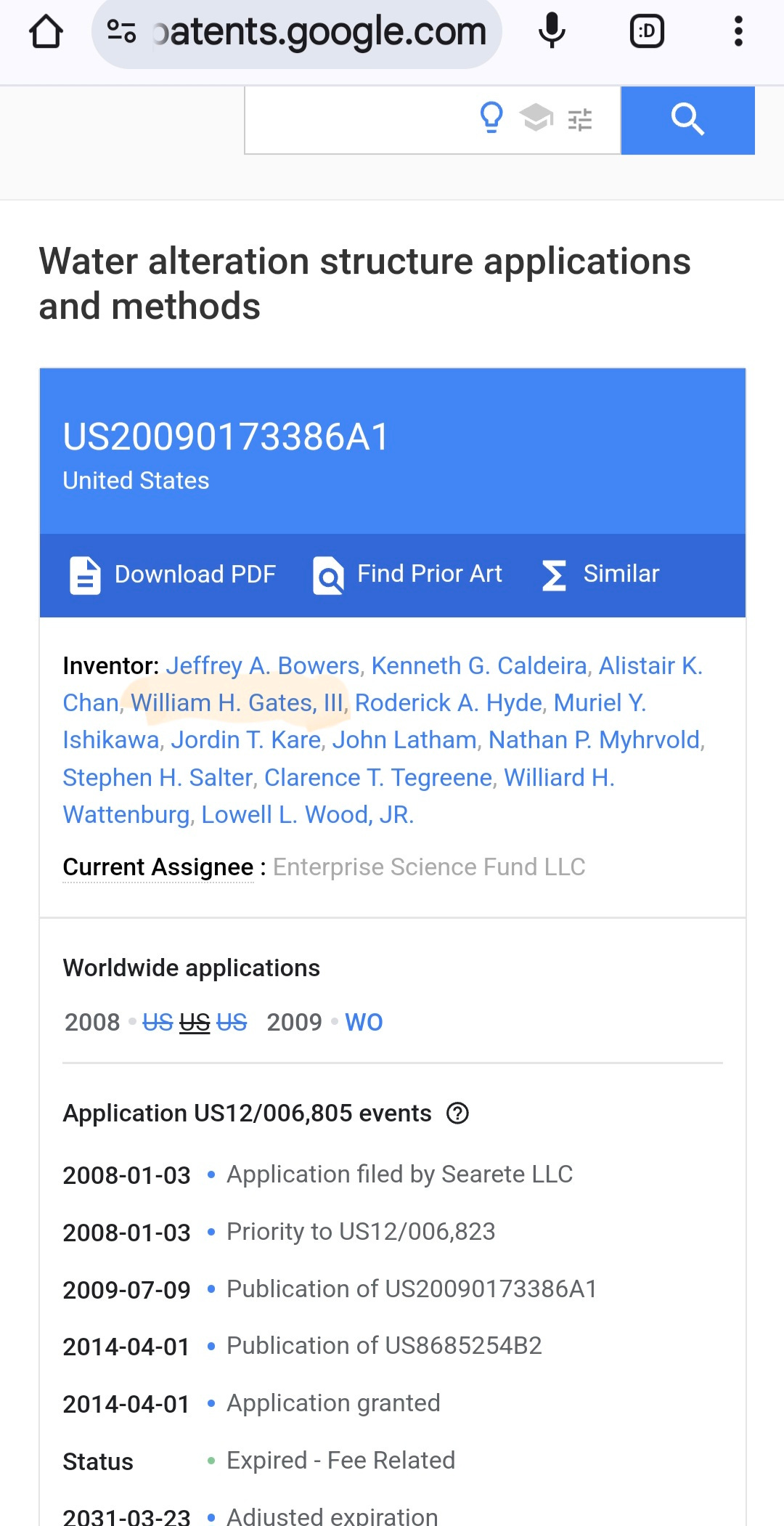784x1526 pixels.
Task: Open the browser three-dot menu
Action: point(738,31)
